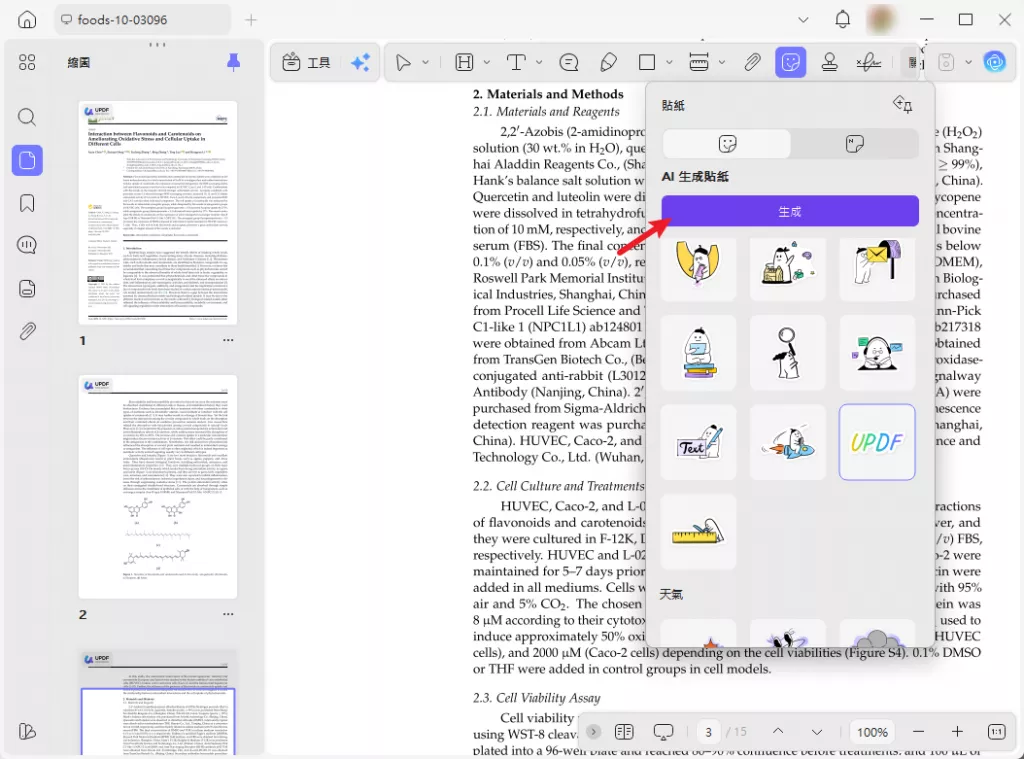
Task: Select the stamp tool
Action: coord(829,62)
